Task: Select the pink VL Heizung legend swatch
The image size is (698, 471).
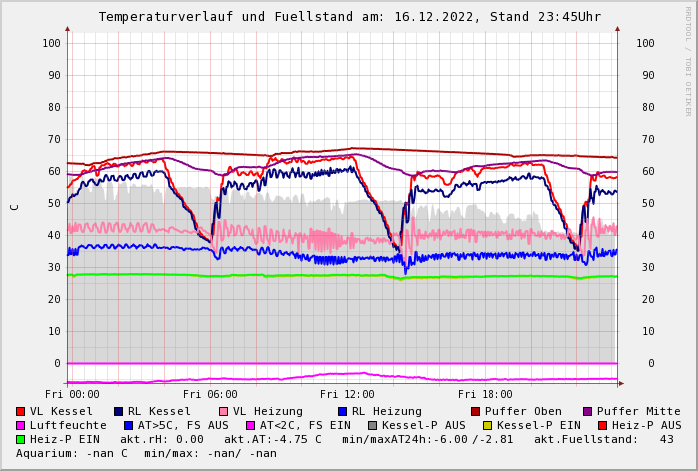Action: pos(224,411)
